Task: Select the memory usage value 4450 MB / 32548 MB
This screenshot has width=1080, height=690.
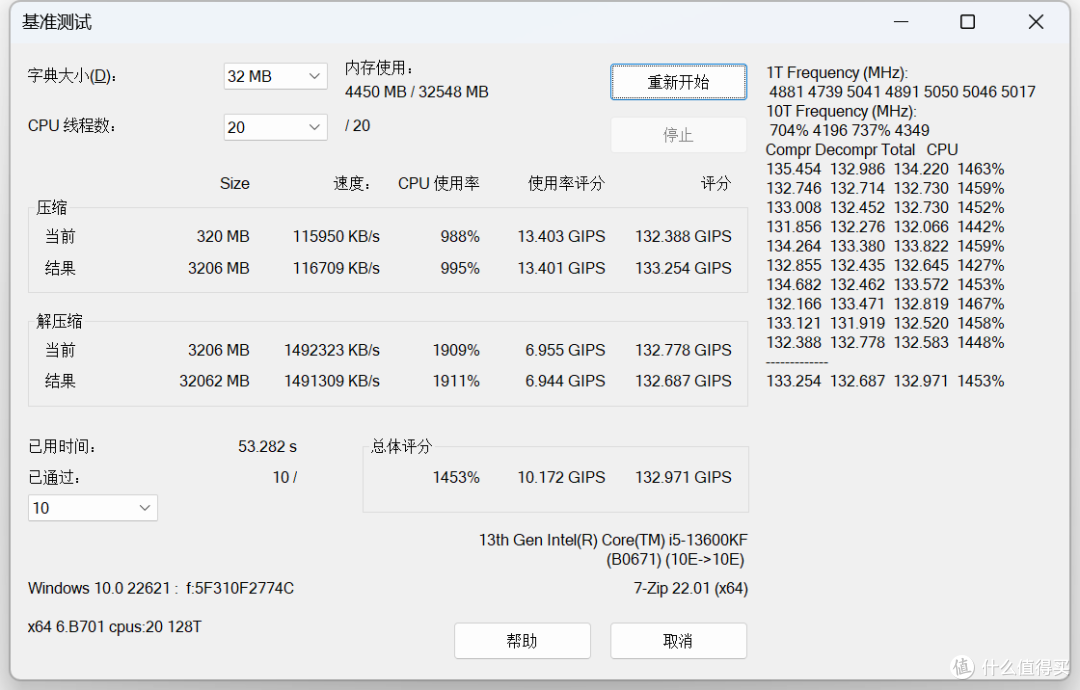Action: tap(417, 92)
